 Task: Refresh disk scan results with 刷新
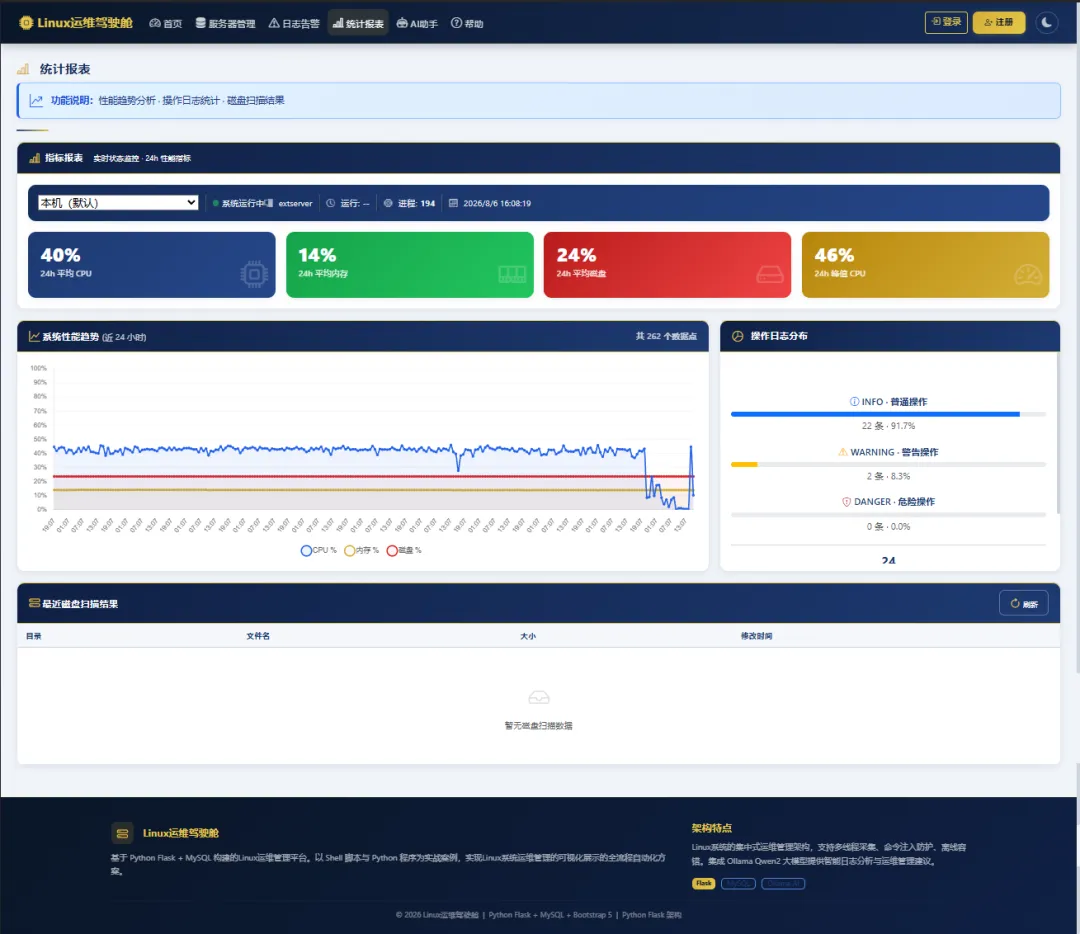(1024, 603)
